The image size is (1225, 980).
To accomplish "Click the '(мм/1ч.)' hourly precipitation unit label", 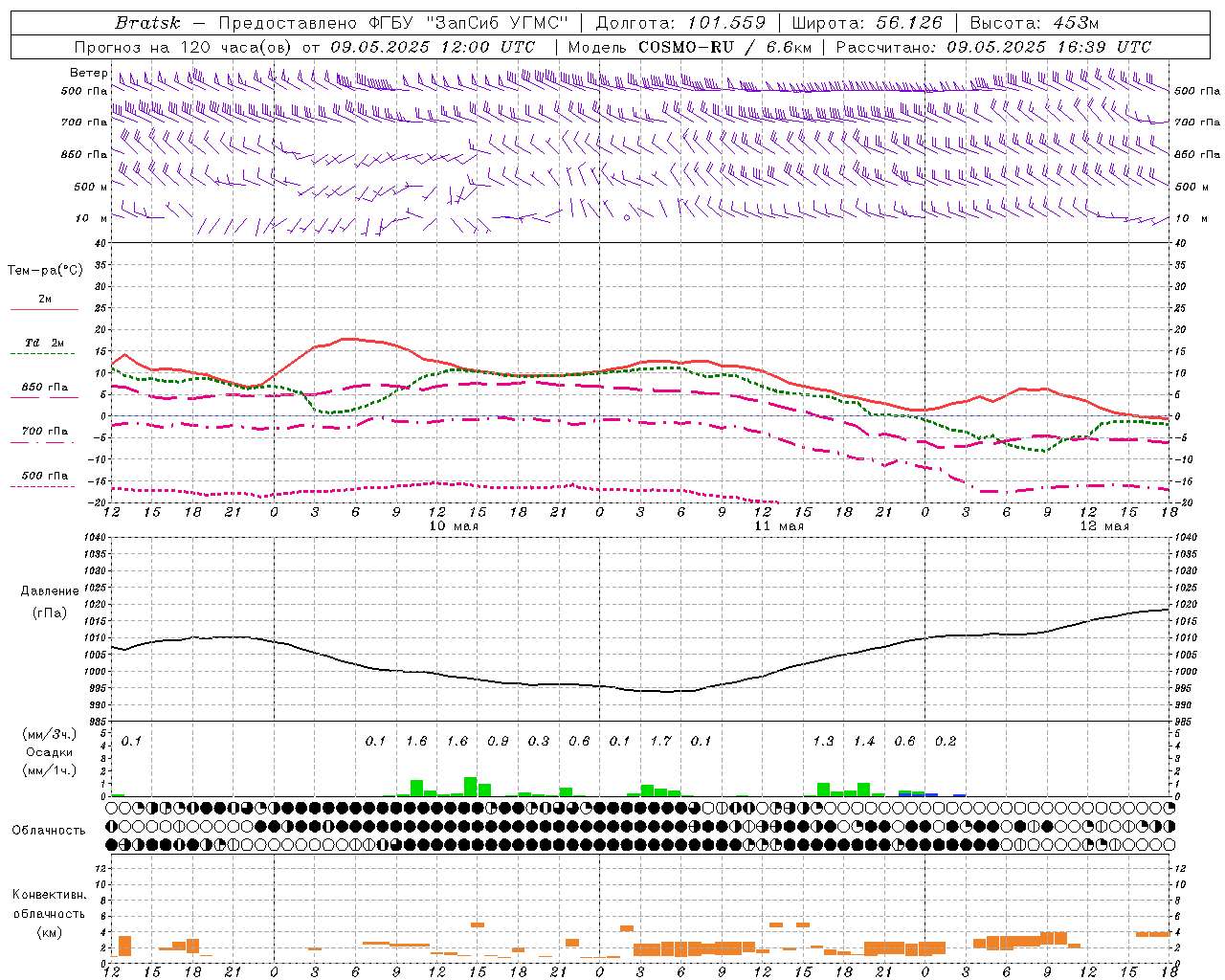I will 50,770.
